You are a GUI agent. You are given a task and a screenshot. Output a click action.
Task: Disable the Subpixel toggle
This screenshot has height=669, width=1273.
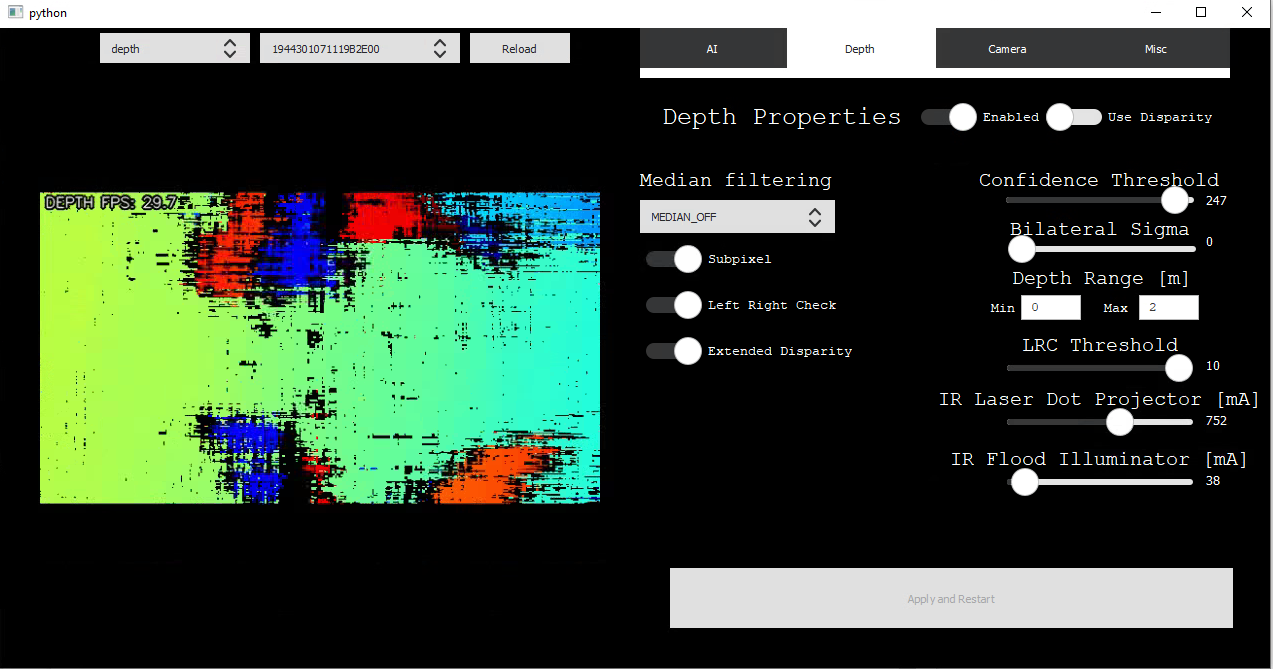click(674, 259)
